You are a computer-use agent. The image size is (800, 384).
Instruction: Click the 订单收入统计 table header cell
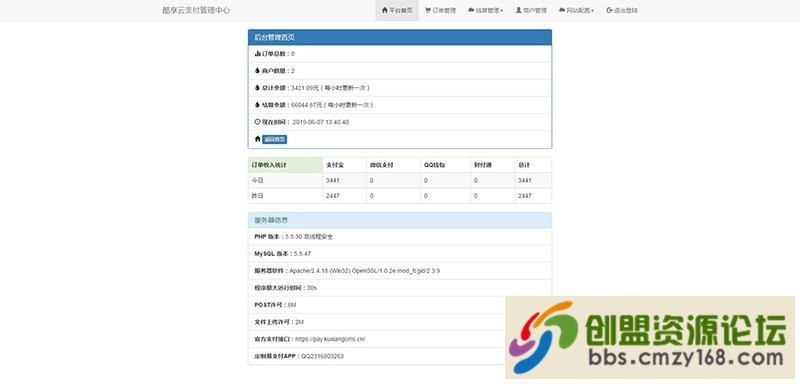point(285,165)
